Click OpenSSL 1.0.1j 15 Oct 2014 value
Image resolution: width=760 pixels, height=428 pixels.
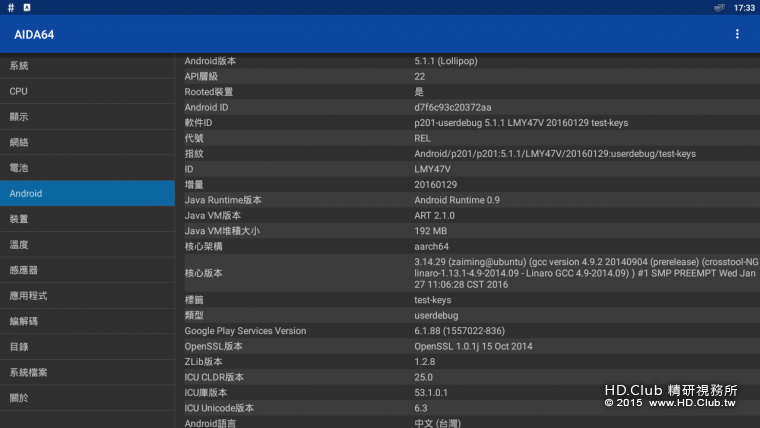[473, 347]
